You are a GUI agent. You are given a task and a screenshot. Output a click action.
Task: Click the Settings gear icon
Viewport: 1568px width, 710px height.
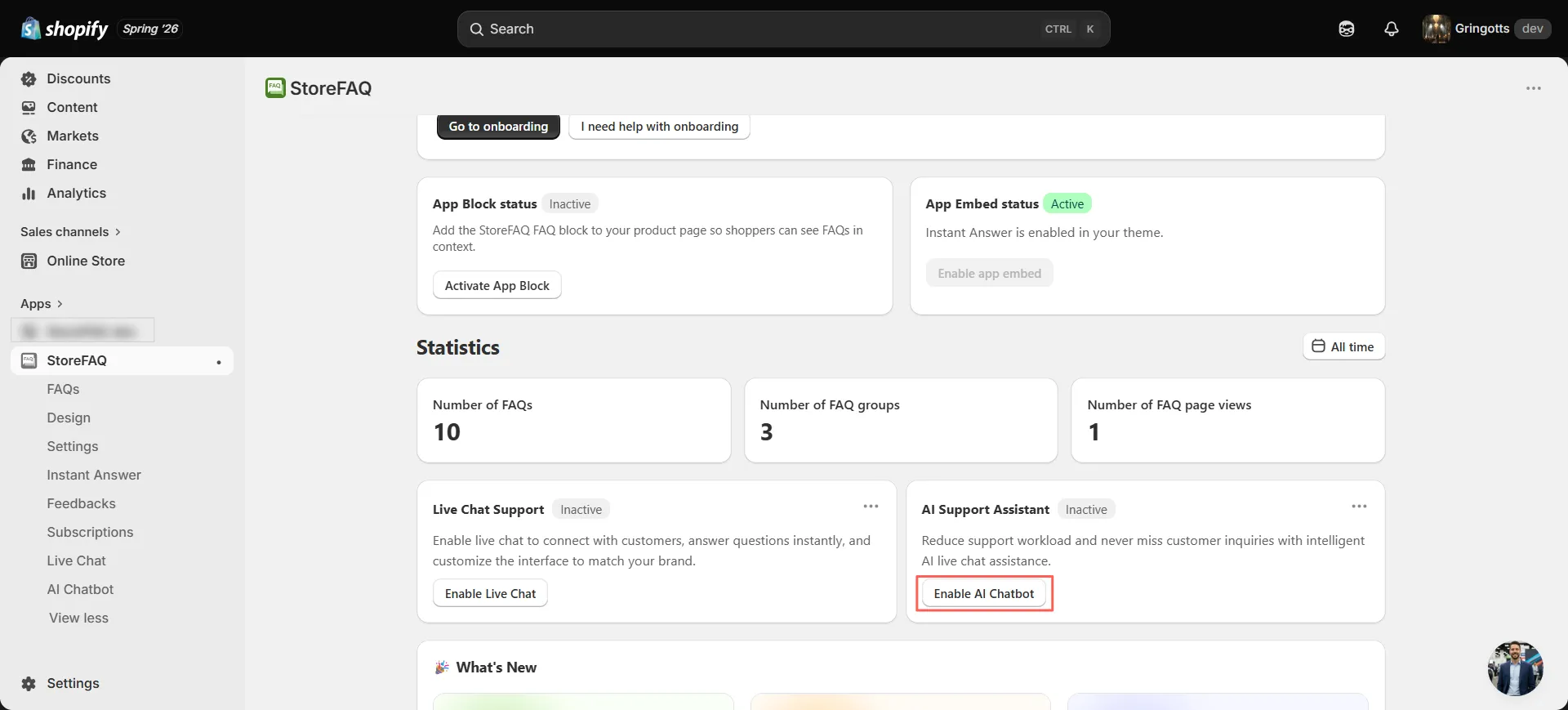point(29,683)
